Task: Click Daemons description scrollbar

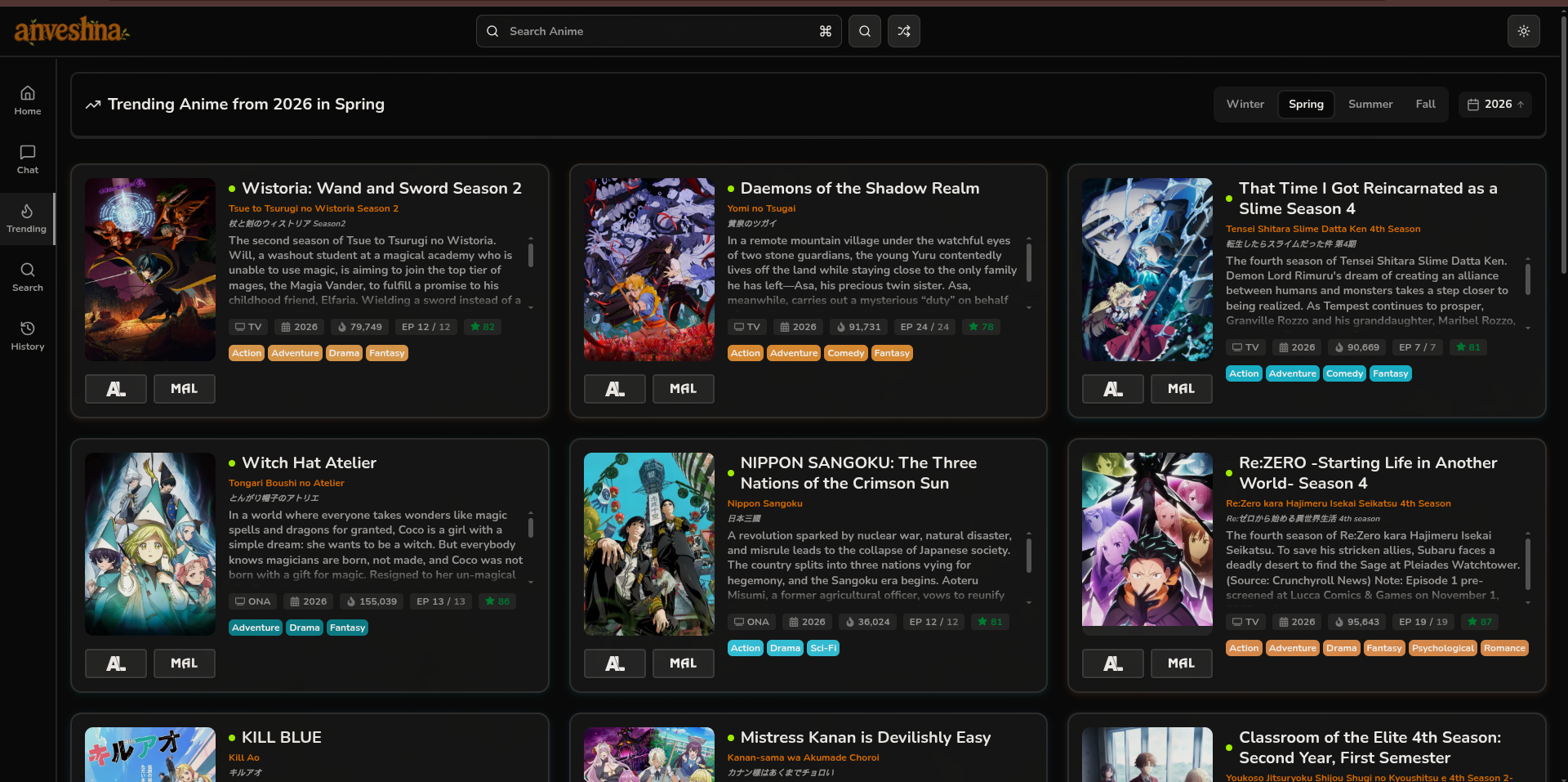Action: [x=1029, y=263]
